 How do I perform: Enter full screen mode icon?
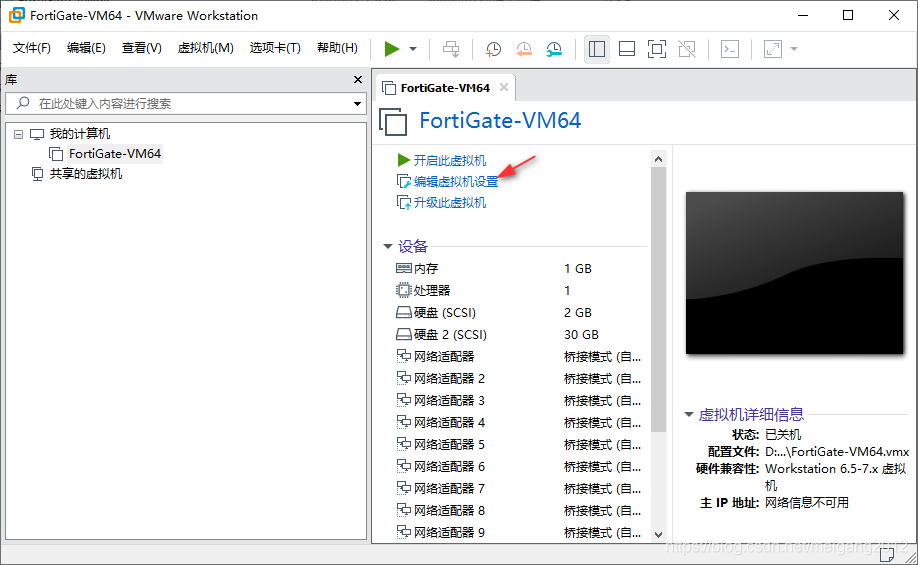click(657, 49)
